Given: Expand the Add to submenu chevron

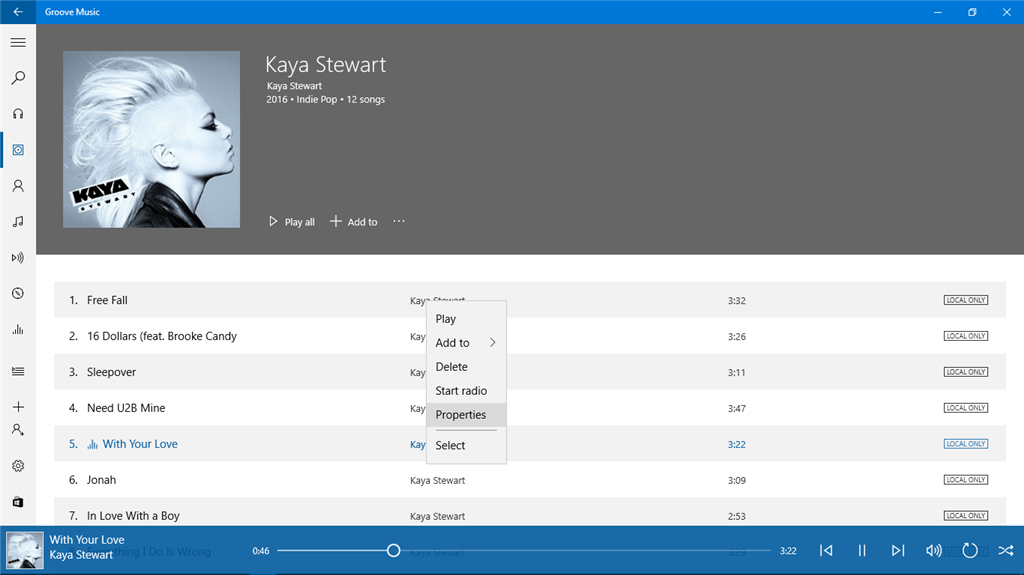Looking at the screenshot, I should pyautogui.click(x=492, y=342).
